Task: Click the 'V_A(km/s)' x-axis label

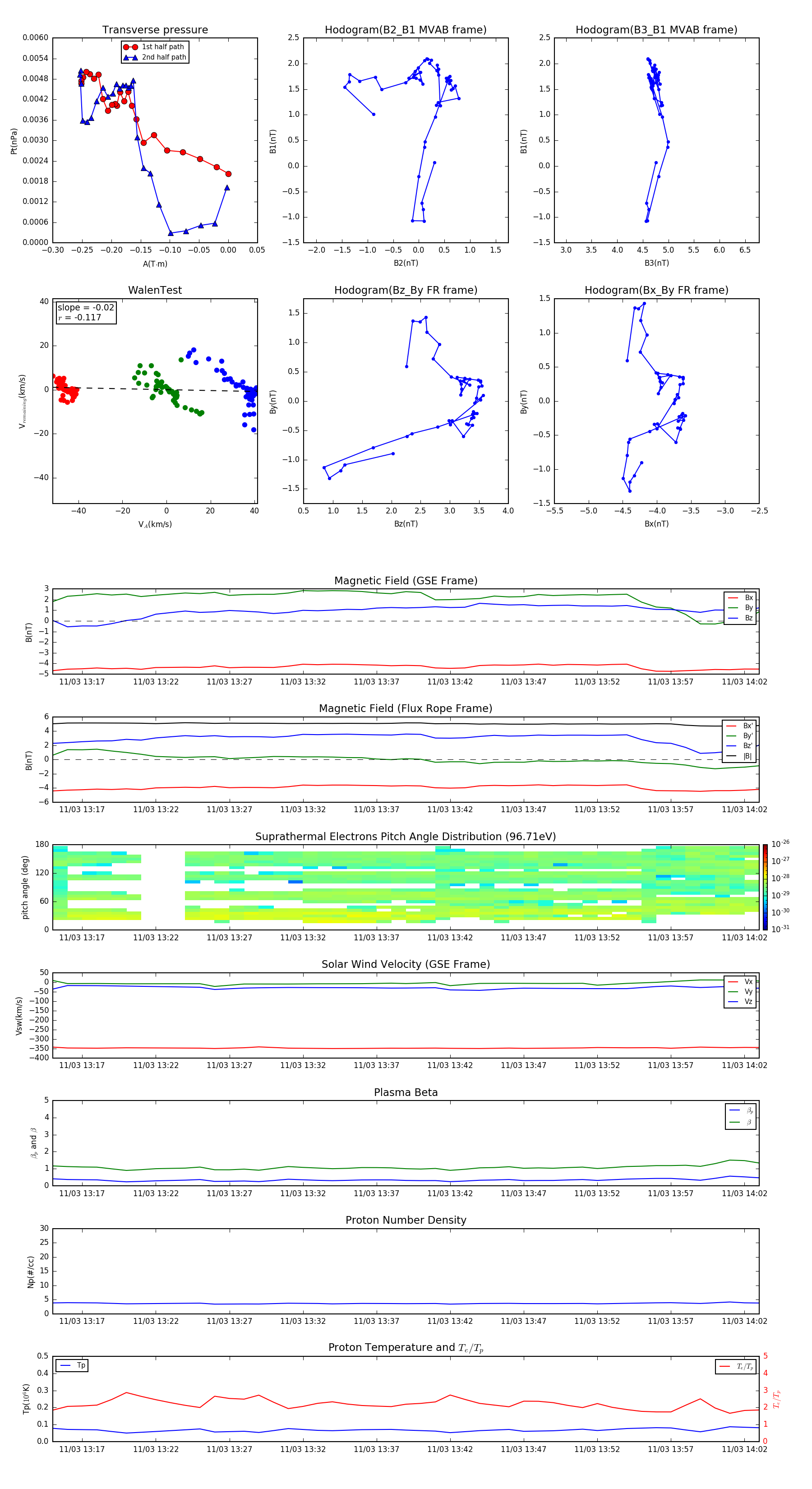Action: pyautogui.click(x=155, y=524)
